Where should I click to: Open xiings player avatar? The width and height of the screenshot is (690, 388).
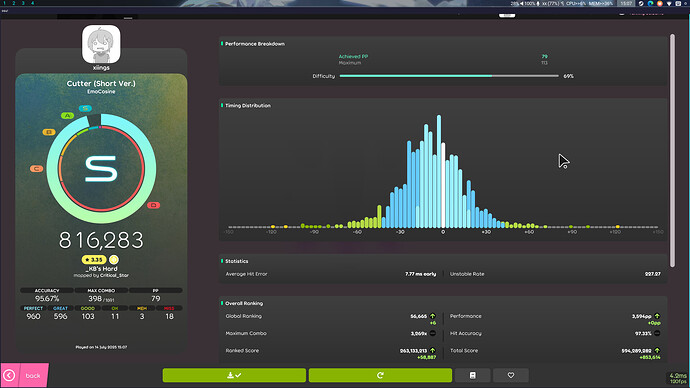(x=101, y=44)
